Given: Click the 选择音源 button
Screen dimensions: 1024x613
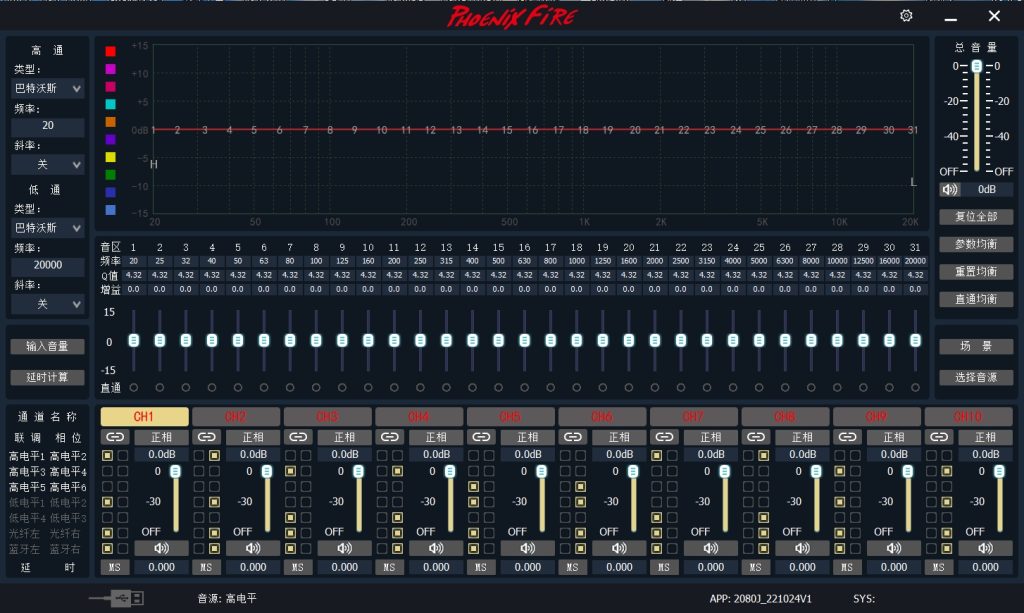Looking at the screenshot, I should pos(976,377).
